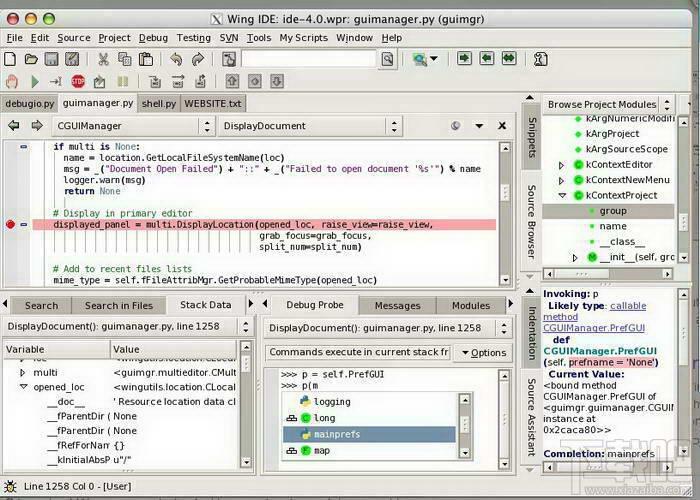Open the Browse Project Modules dropdown
Screen dimensions: 700x500
coord(608,104)
